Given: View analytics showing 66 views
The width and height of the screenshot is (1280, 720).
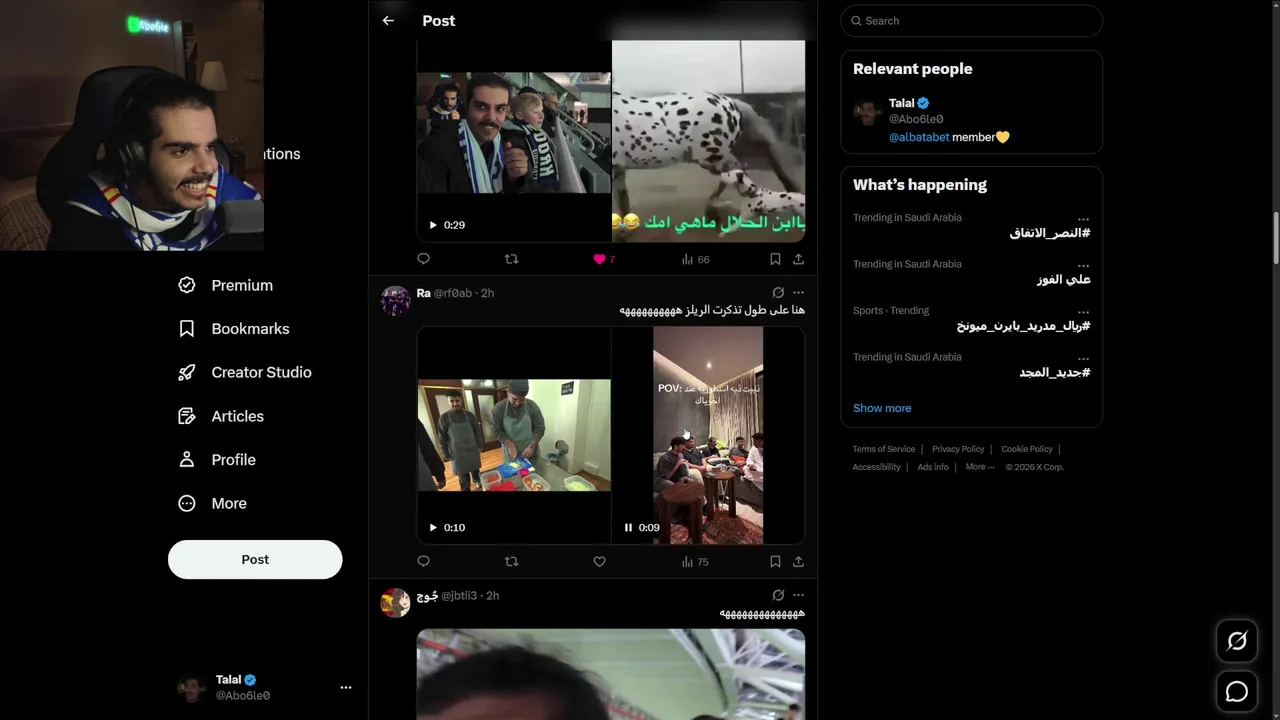Looking at the screenshot, I should click(695, 259).
